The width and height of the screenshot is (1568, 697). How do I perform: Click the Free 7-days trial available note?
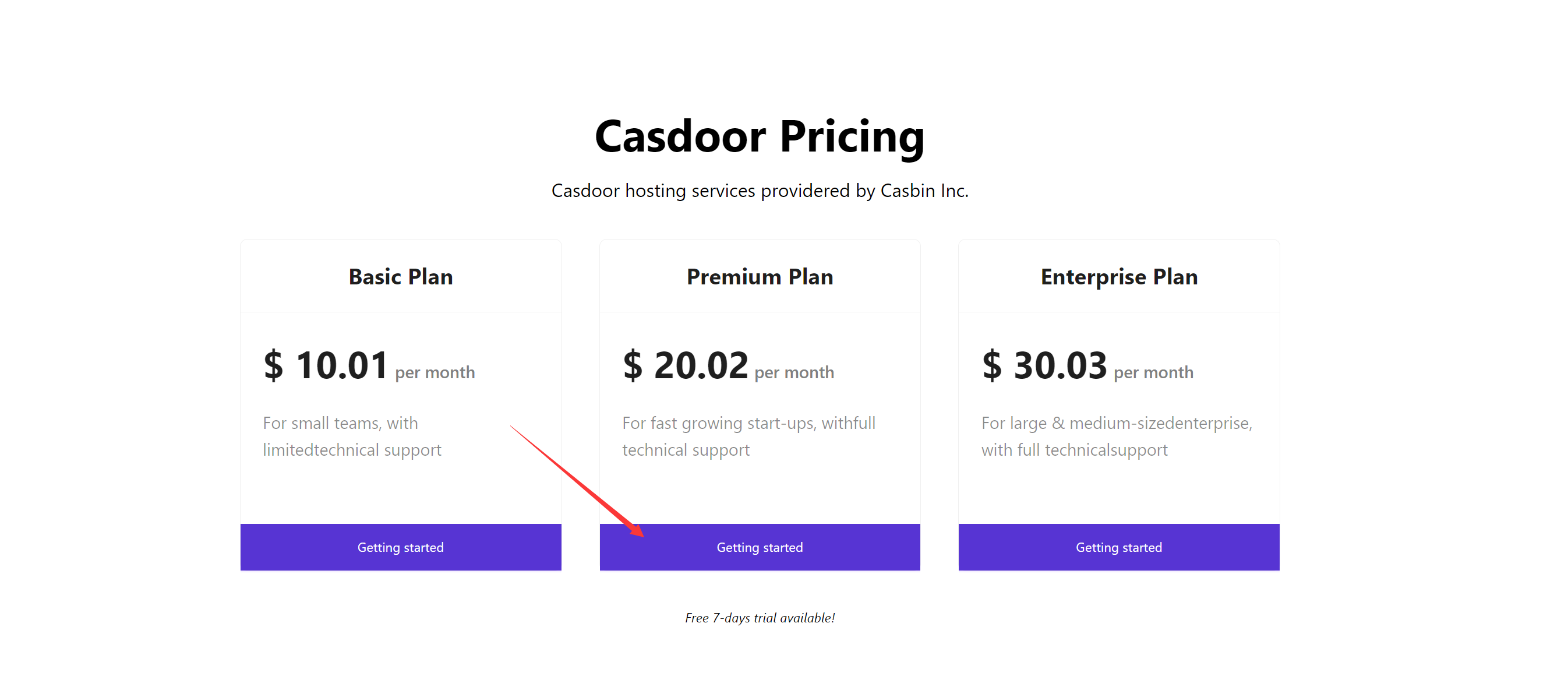tap(759, 618)
